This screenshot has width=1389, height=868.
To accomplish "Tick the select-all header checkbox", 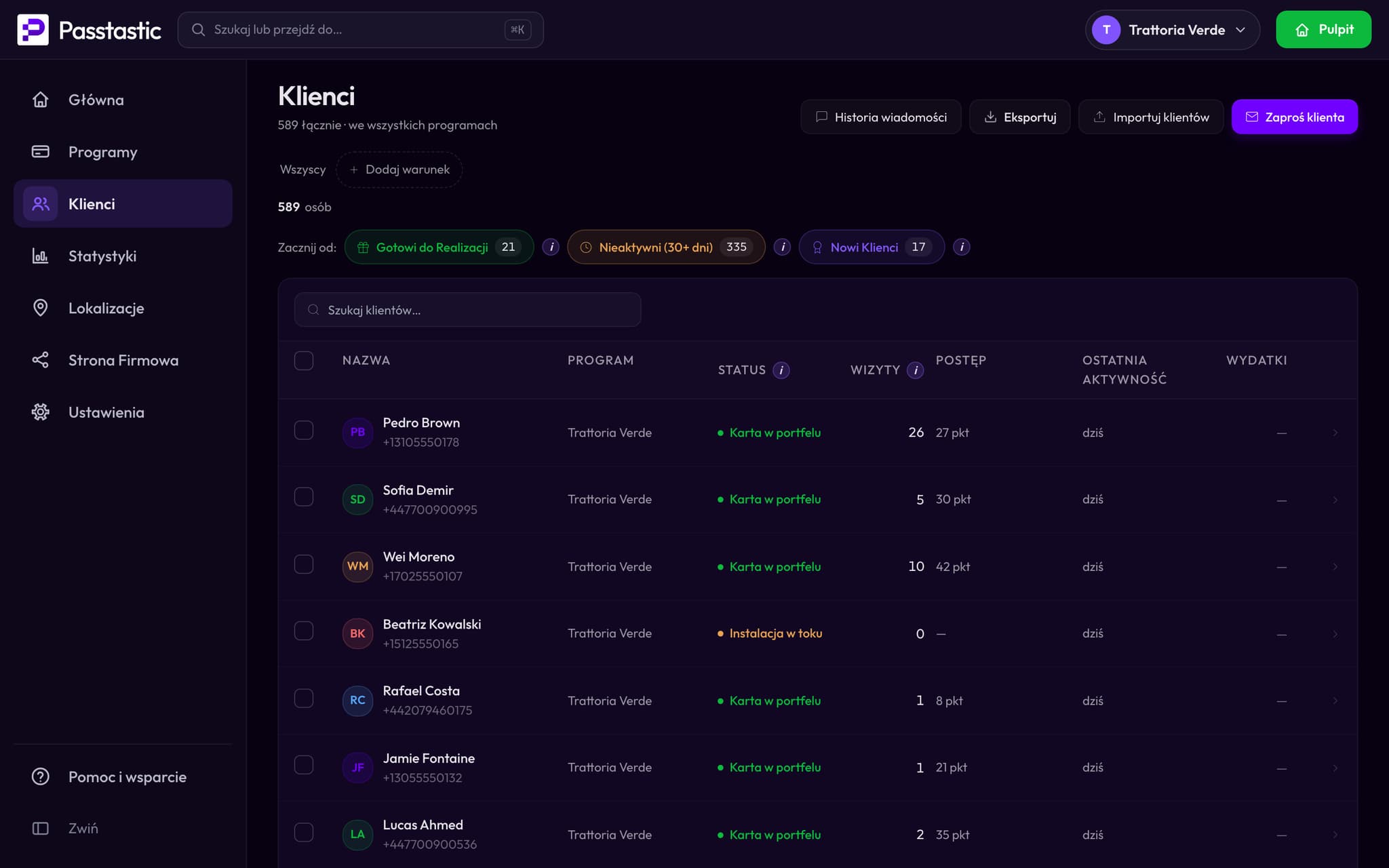I will [x=304, y=360].
